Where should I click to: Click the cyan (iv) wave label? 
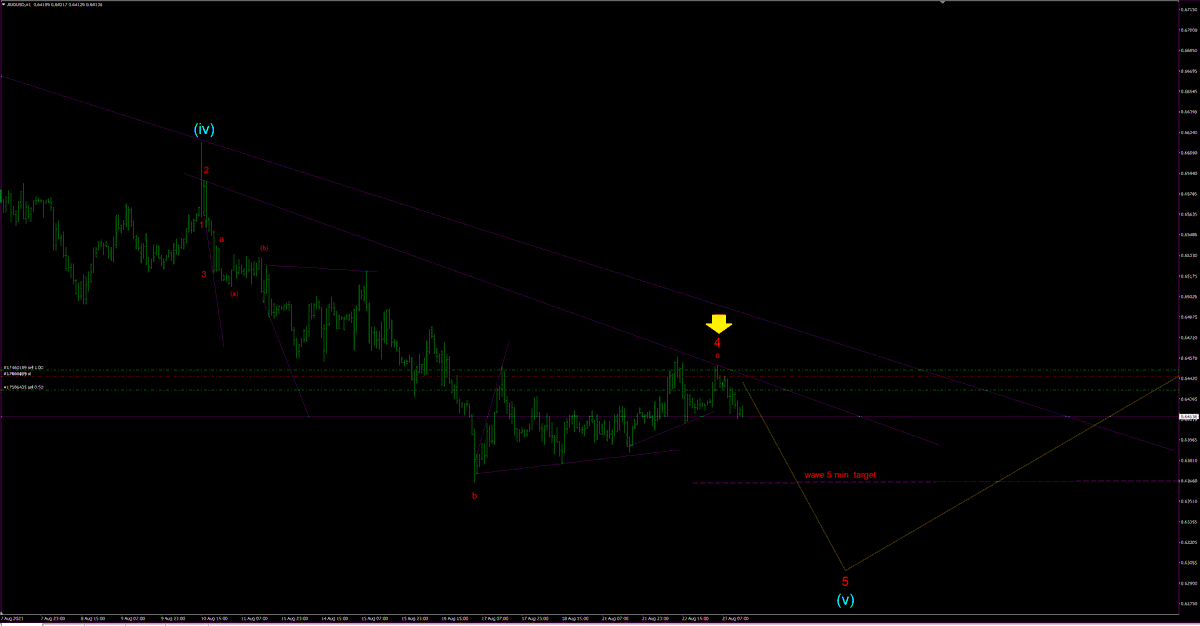coord(204,128)
